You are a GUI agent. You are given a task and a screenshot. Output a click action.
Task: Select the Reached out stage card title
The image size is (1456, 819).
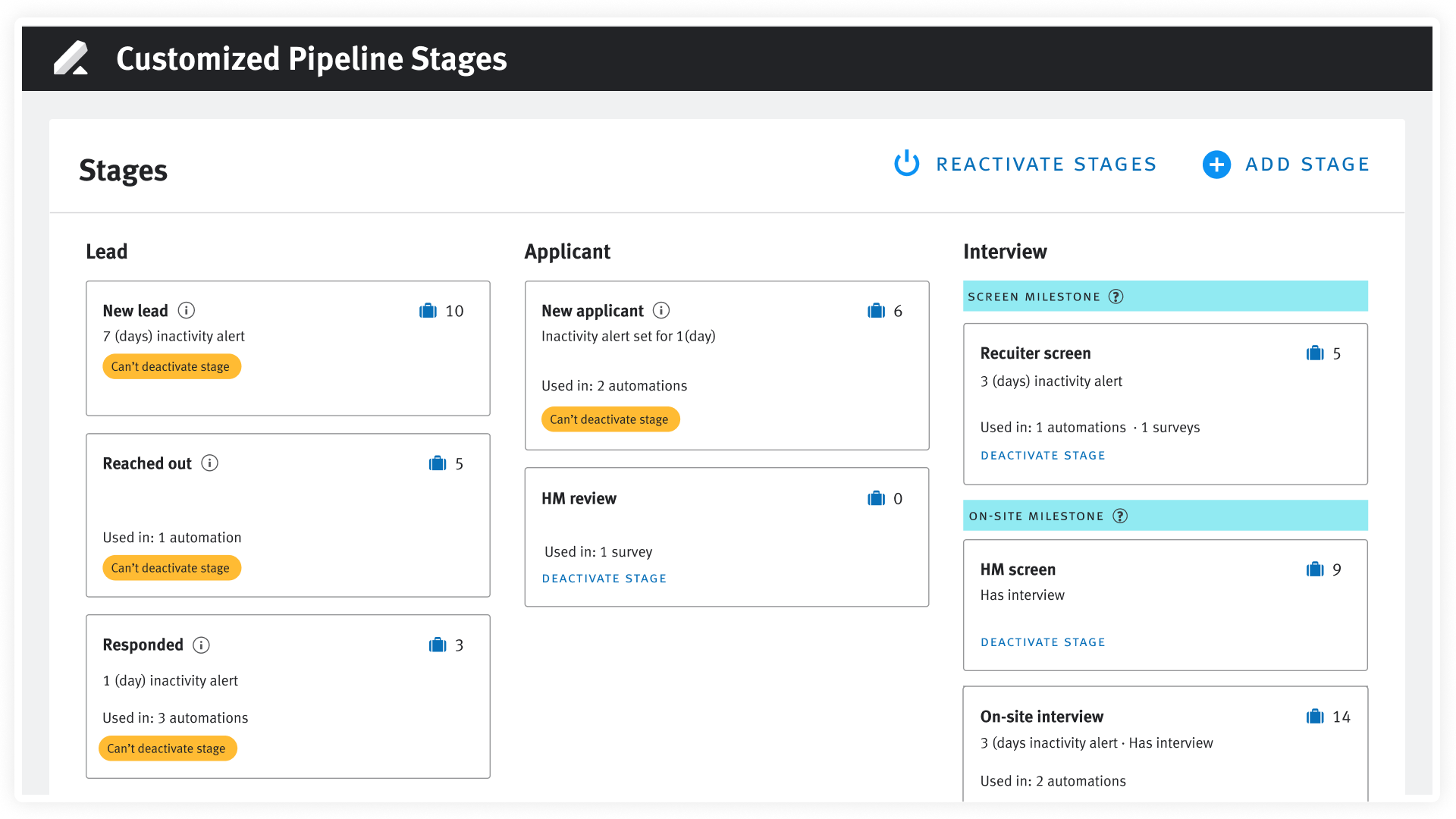coord(147,463)
